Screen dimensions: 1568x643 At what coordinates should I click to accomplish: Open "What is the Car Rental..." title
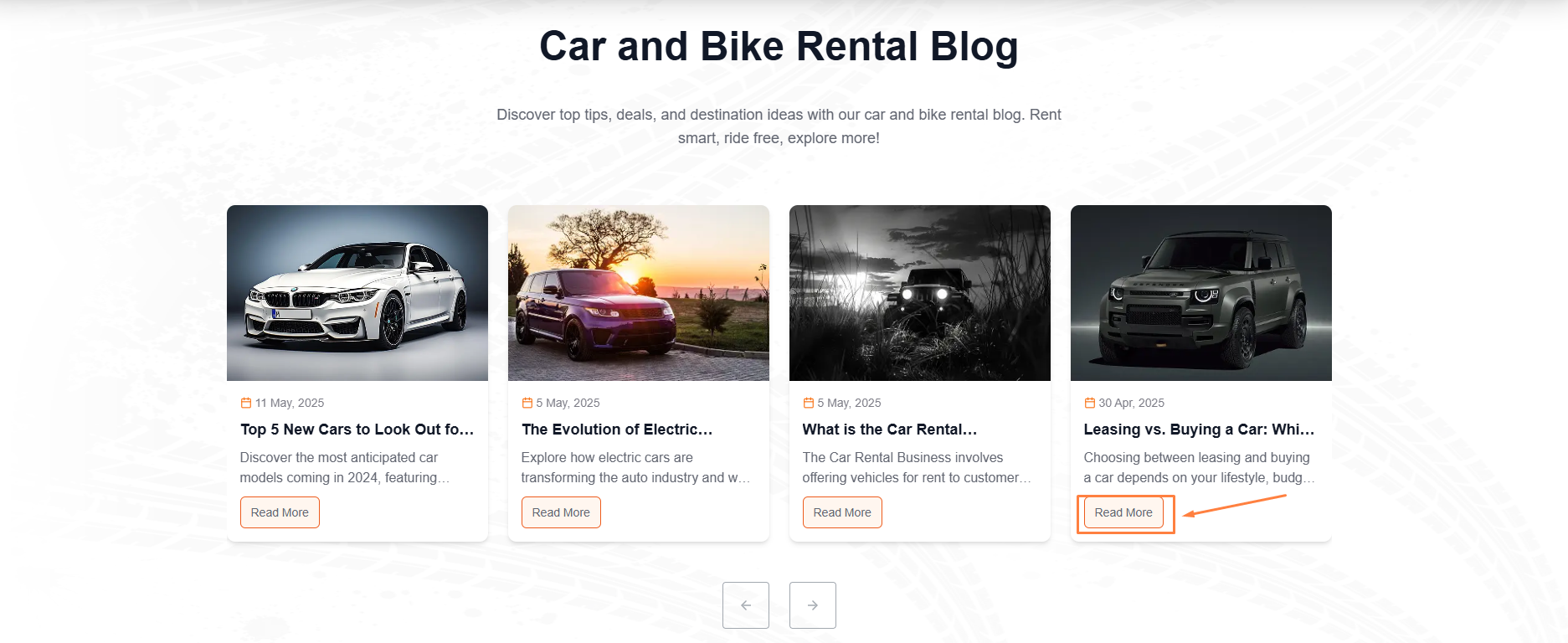(890, 430)
